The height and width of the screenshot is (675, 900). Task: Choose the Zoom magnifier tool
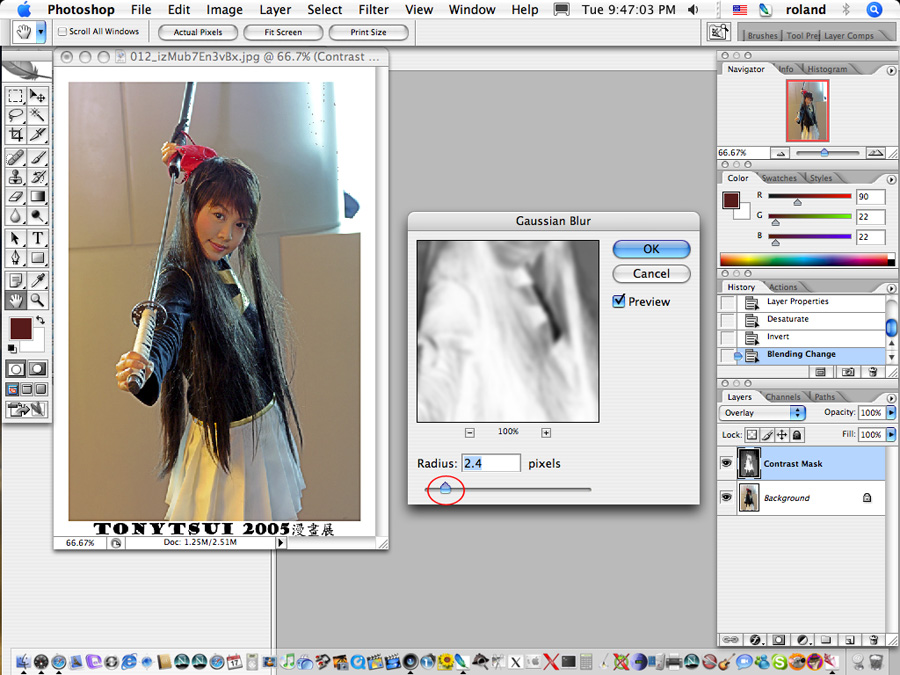(38, 300)
